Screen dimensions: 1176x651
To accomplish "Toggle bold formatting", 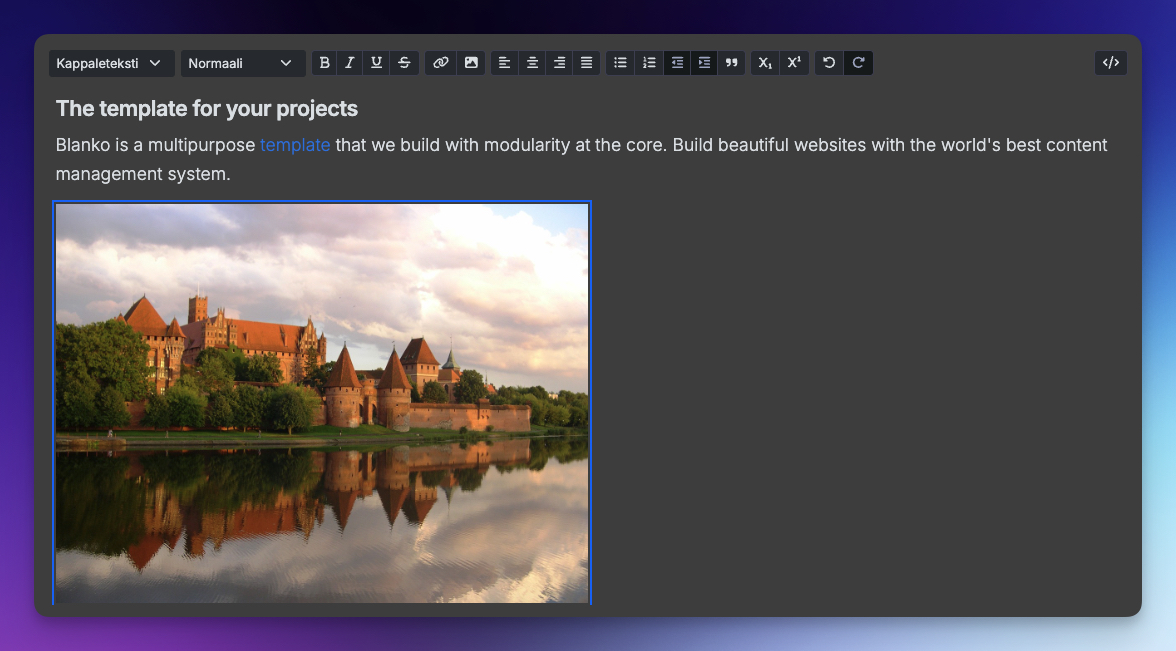I will click(324, 63).
